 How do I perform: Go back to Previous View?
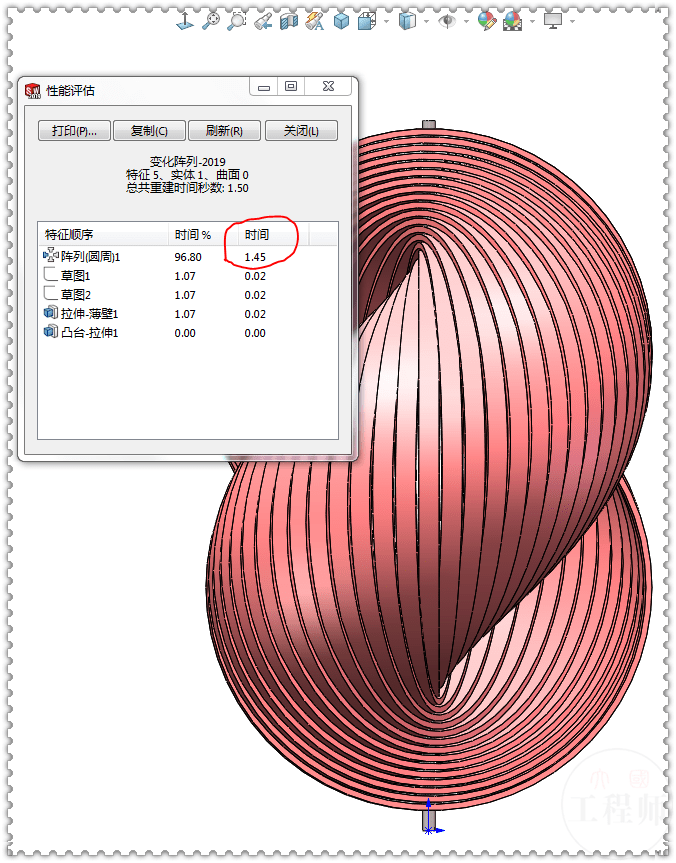tap(263, 21)
